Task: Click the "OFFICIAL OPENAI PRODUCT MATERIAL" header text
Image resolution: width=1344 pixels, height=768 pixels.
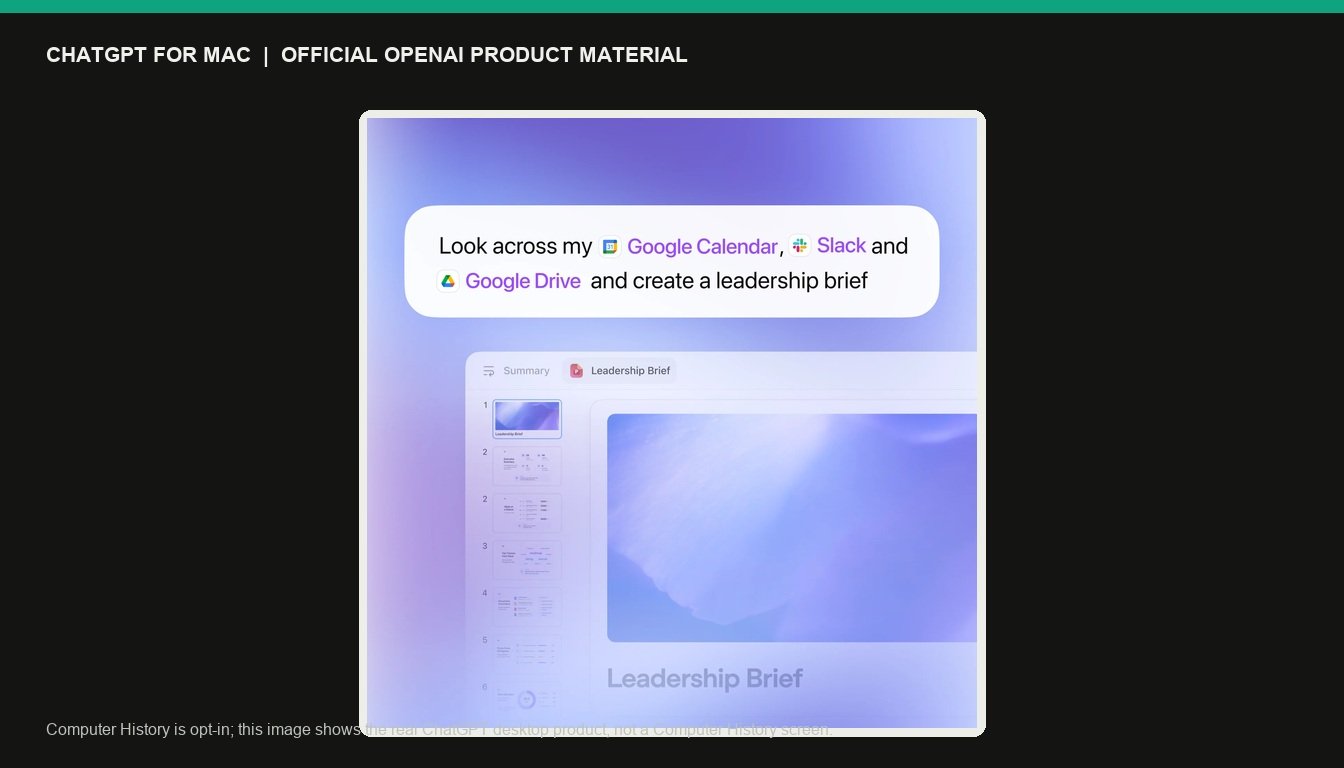Action: point(484,55)
